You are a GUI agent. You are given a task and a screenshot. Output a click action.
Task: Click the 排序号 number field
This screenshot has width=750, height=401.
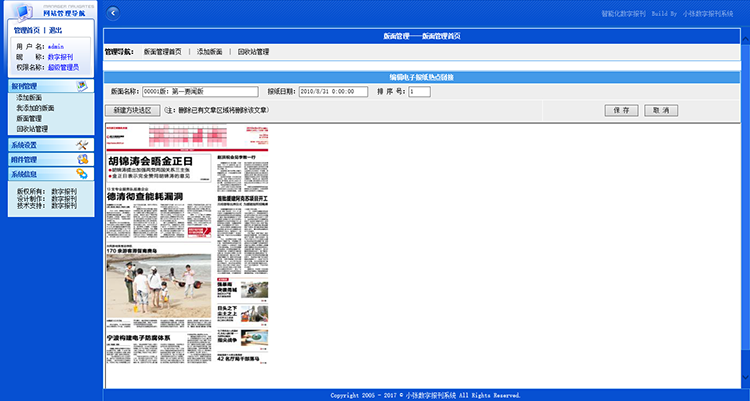[x=419, y=91]
